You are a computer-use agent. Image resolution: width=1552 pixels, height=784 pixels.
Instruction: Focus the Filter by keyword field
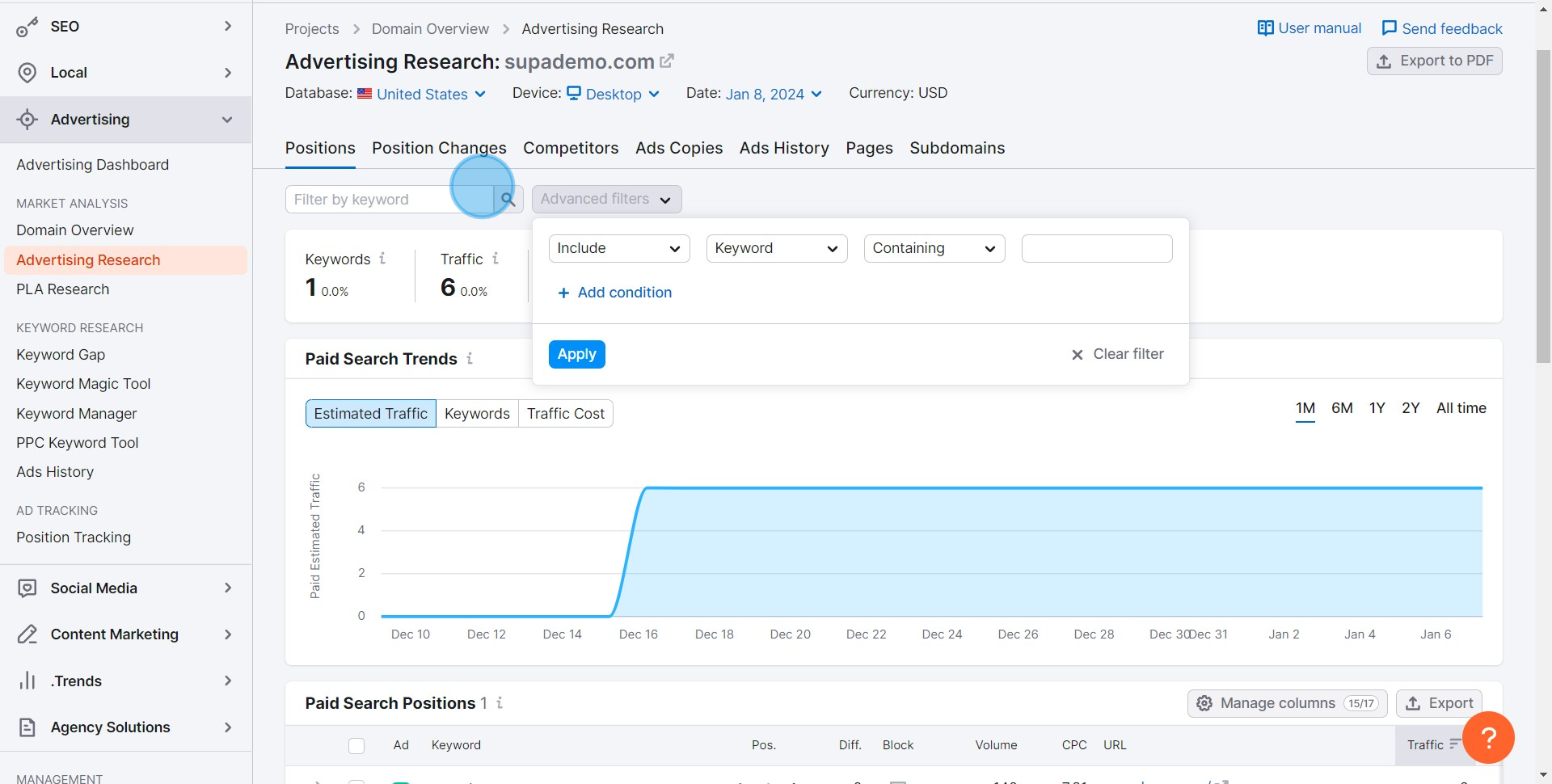click(390, 200)
